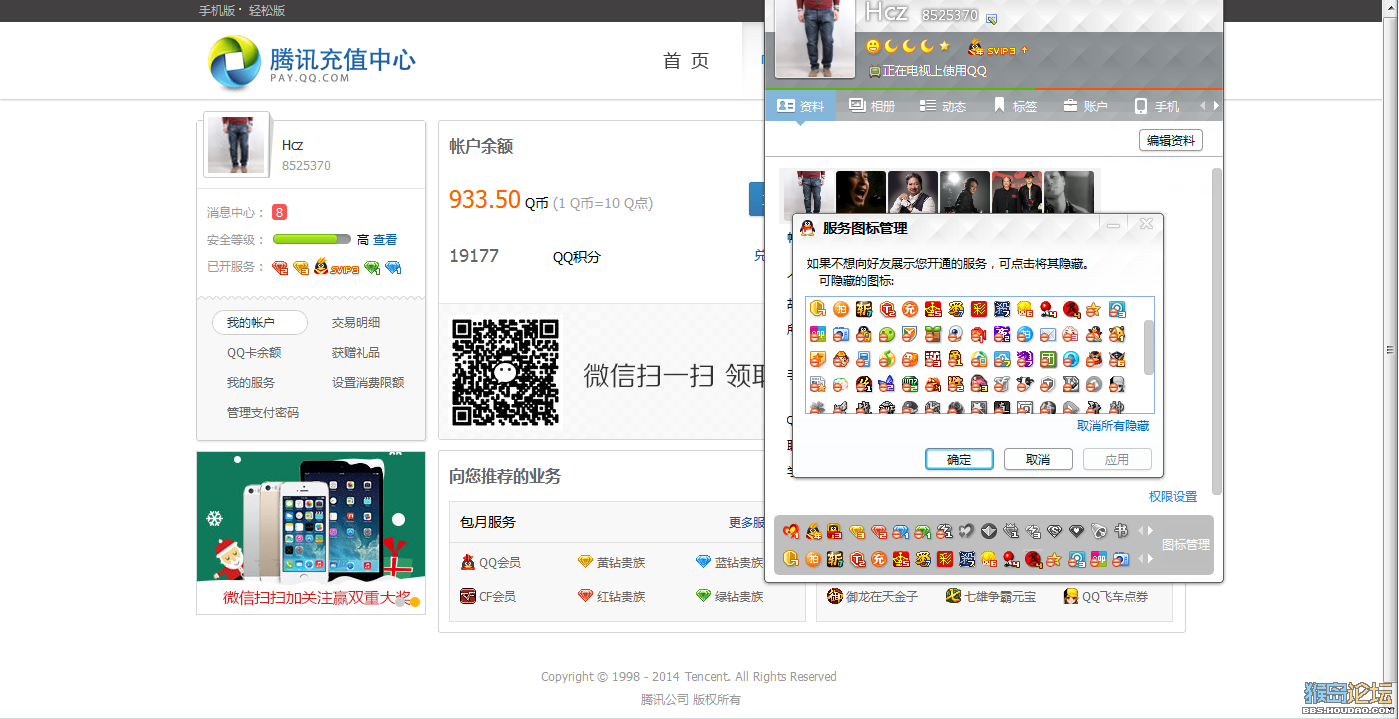Click the gold G icon in the bottom icon bar
This screenshot has width=1399, height=719.
[x=791, y=559]
